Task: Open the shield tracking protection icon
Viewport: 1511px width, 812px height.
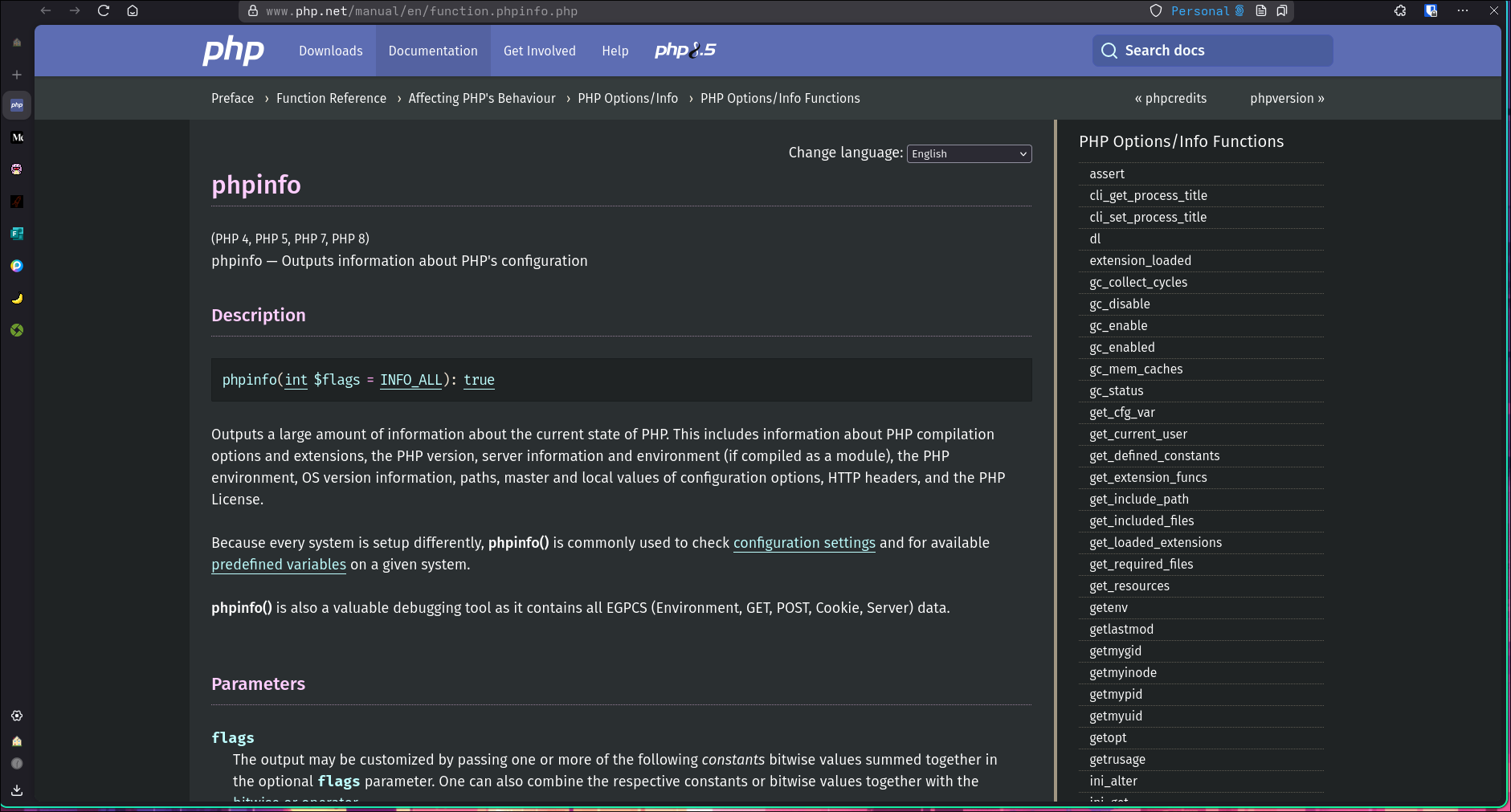Action: pos(1156,10)
